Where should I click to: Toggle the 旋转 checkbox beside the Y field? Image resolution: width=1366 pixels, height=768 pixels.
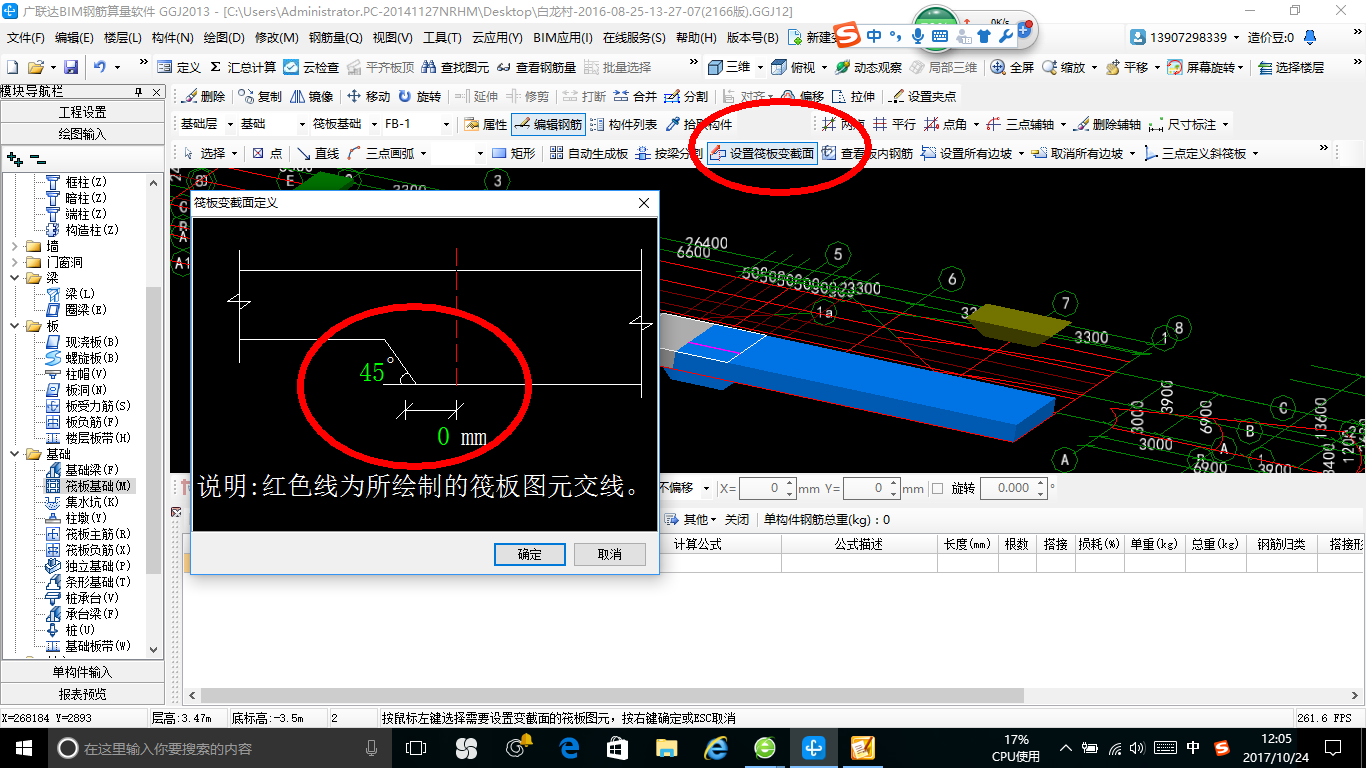point(937,488)
